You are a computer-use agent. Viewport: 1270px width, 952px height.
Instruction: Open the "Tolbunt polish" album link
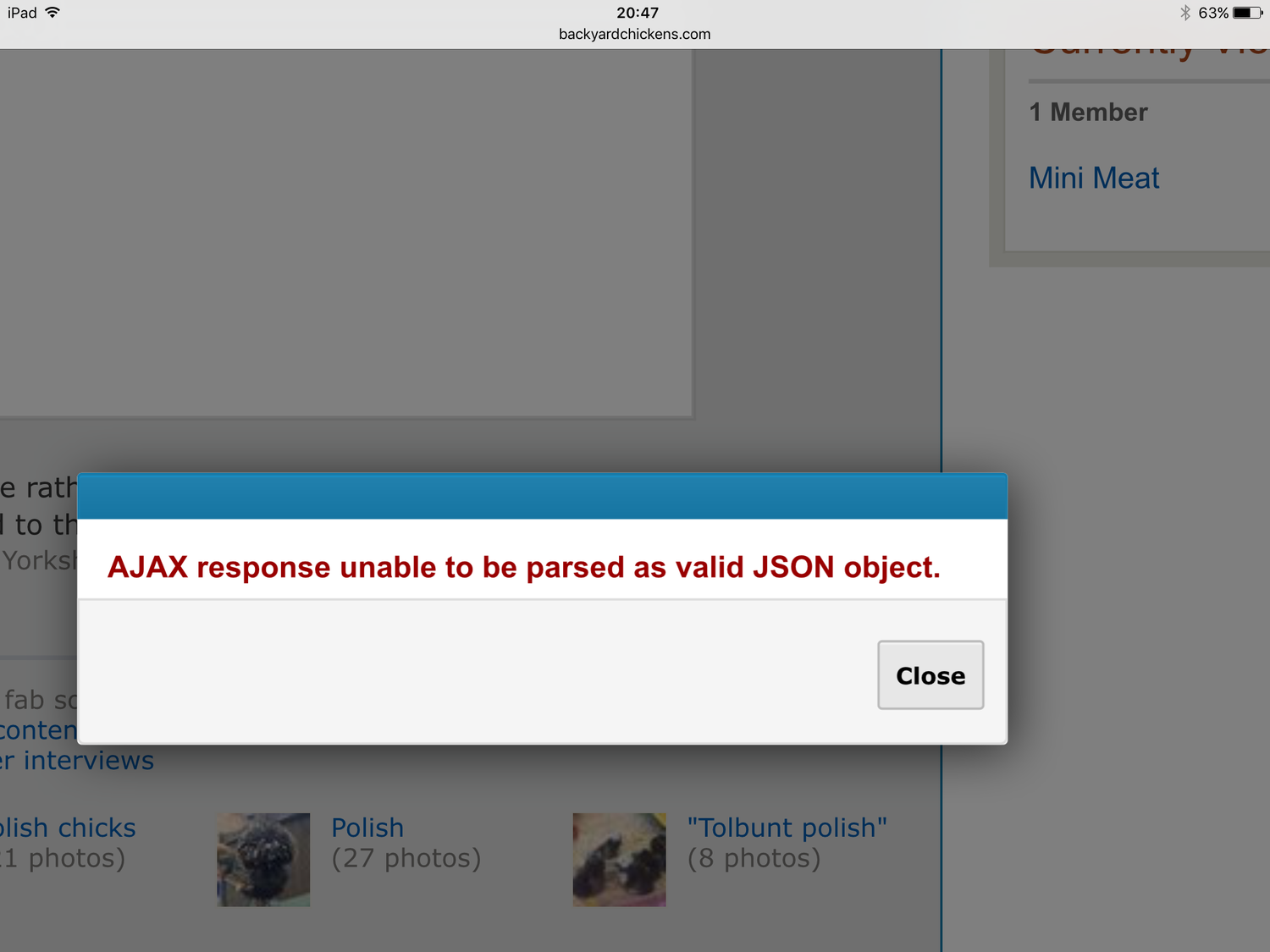coord(787,827)
